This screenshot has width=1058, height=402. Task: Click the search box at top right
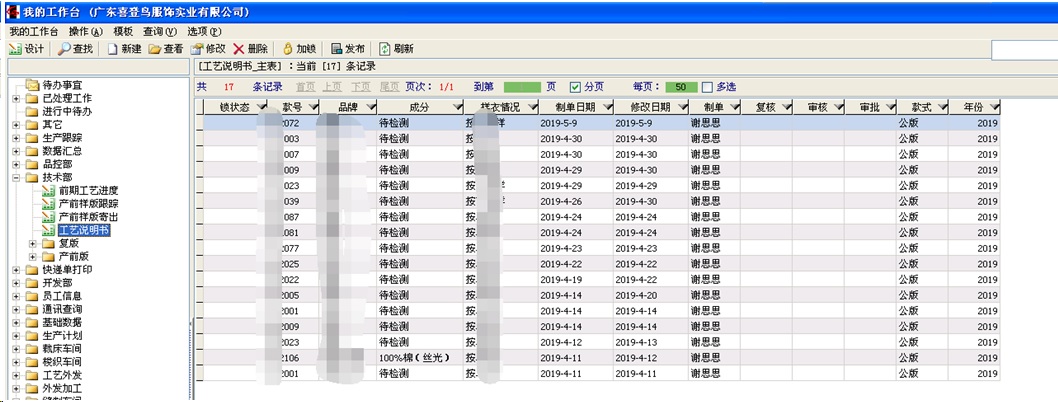tap(1023, 49)
